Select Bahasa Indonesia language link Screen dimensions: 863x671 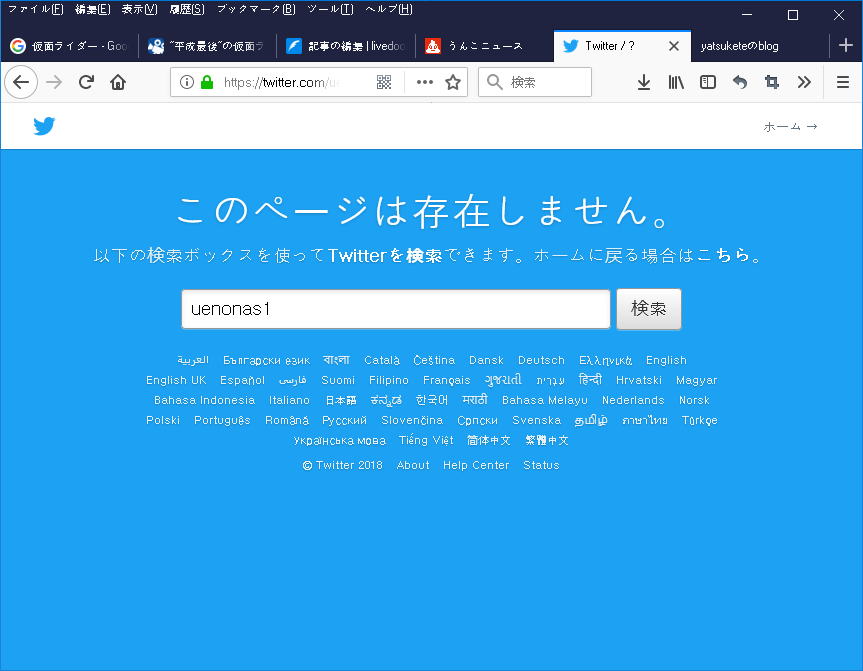click(204, 400)
